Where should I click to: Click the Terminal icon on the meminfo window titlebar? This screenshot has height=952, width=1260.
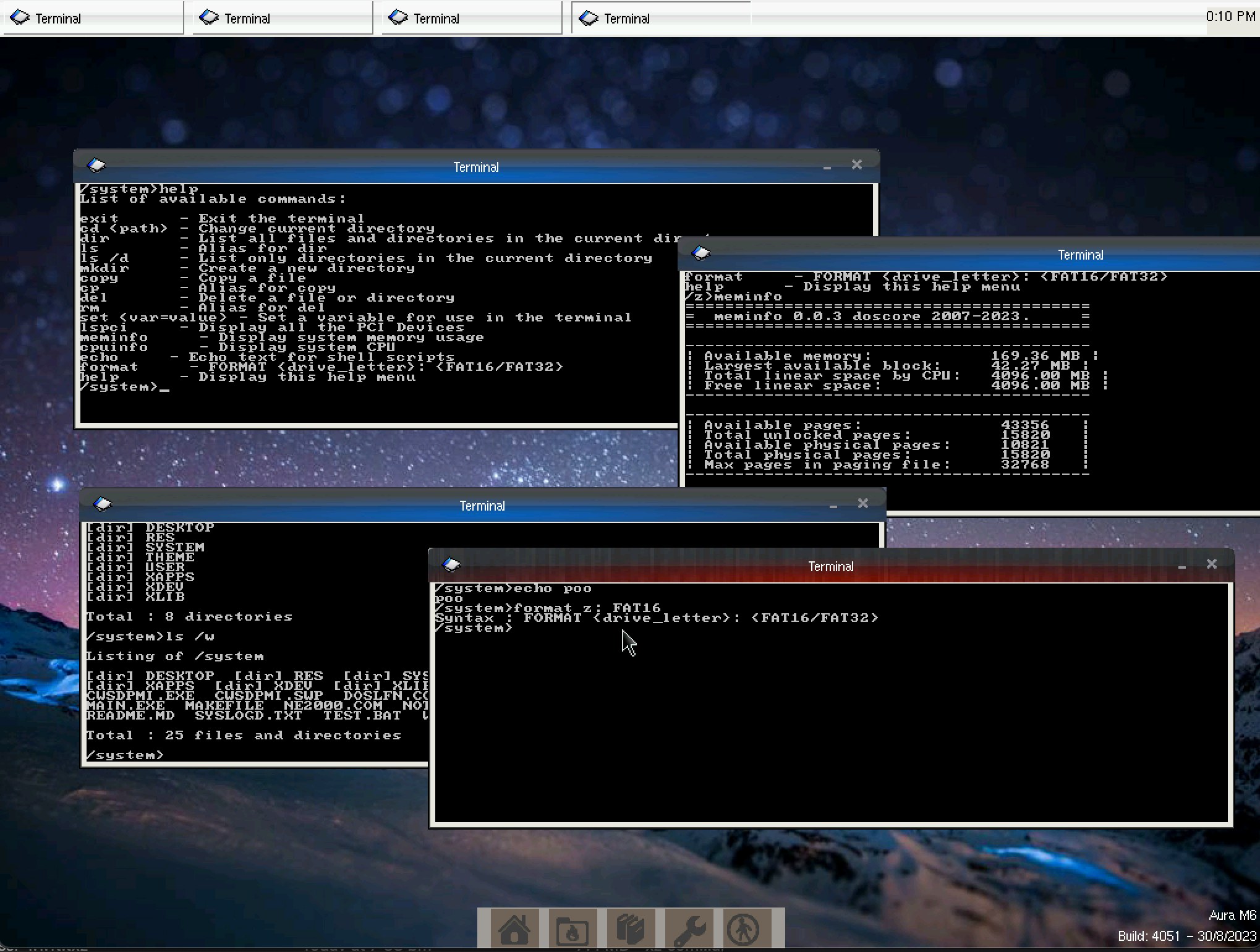700,253
